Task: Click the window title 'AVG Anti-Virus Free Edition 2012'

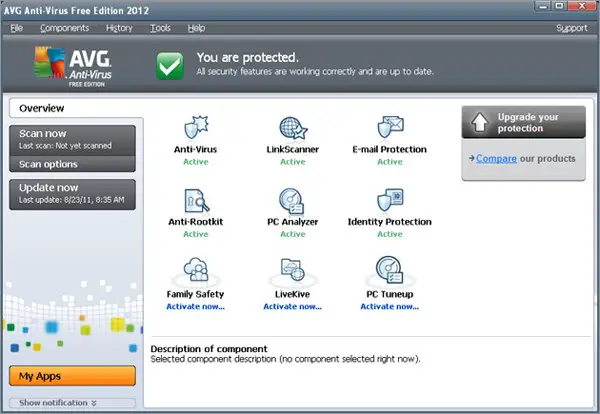Action: pos(77,10)
